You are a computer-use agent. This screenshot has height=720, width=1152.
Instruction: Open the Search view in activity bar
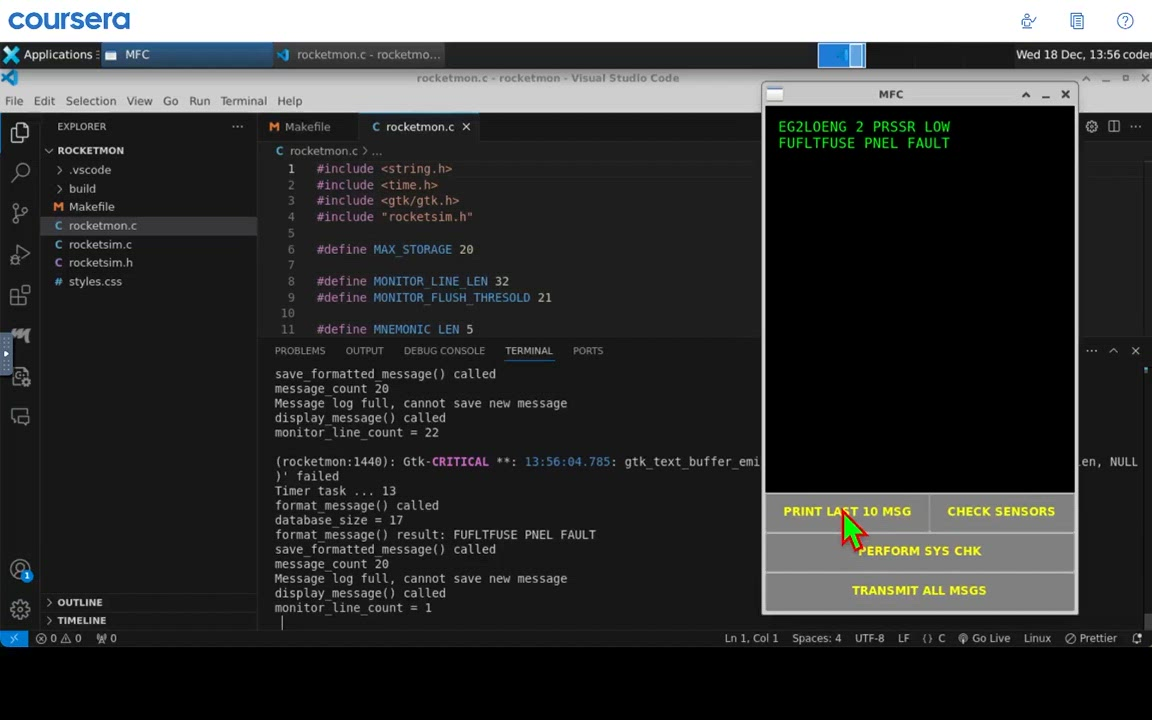click(x=20, y=173)
